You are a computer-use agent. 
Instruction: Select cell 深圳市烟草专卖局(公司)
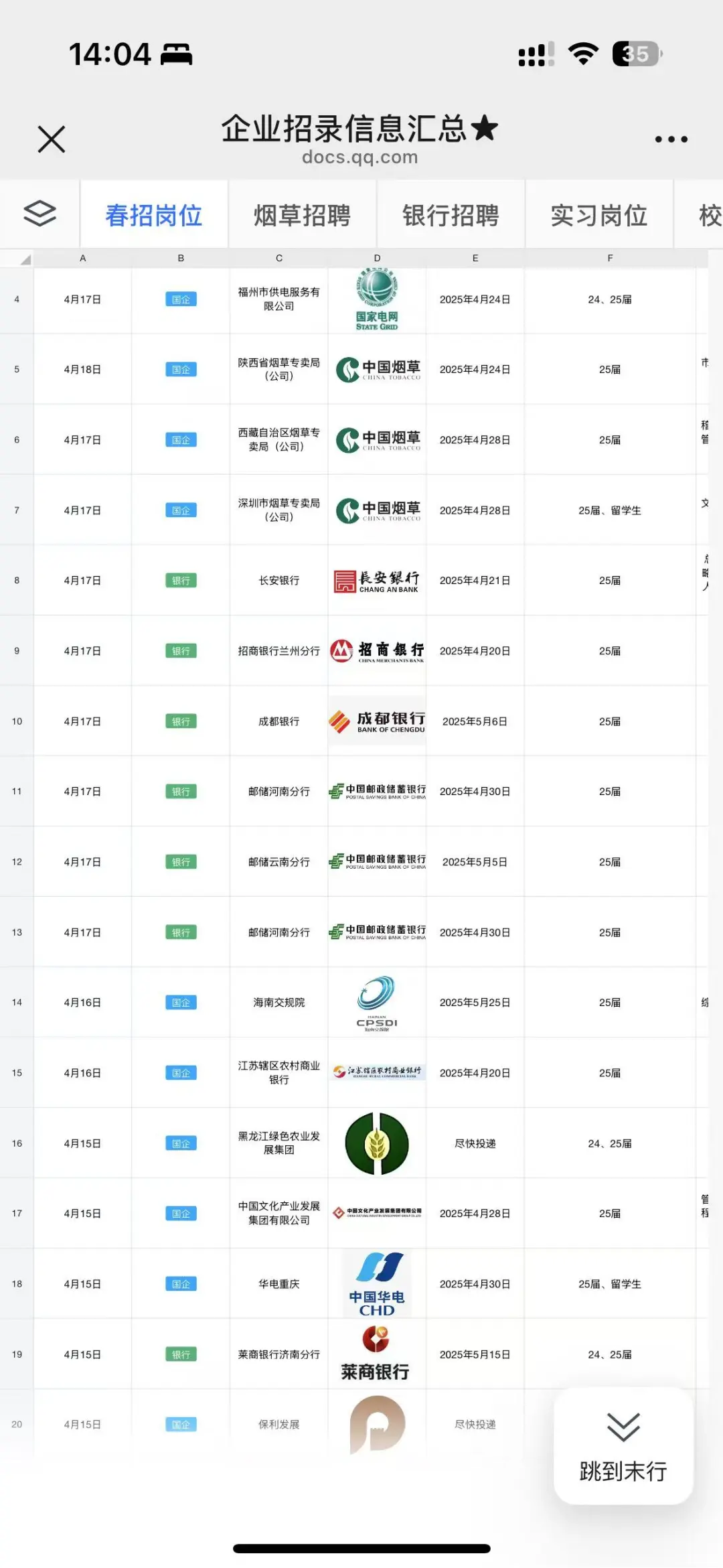[279, 510]
